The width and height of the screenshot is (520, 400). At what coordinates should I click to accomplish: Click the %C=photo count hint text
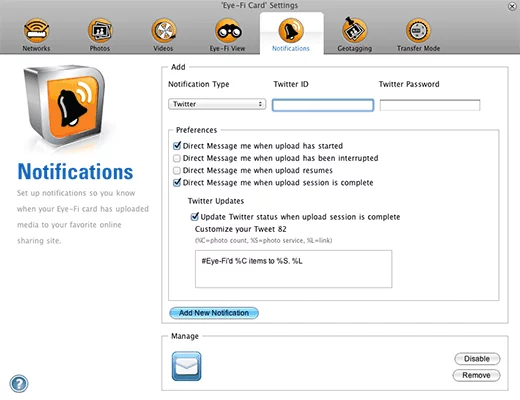tap(263, 240)
